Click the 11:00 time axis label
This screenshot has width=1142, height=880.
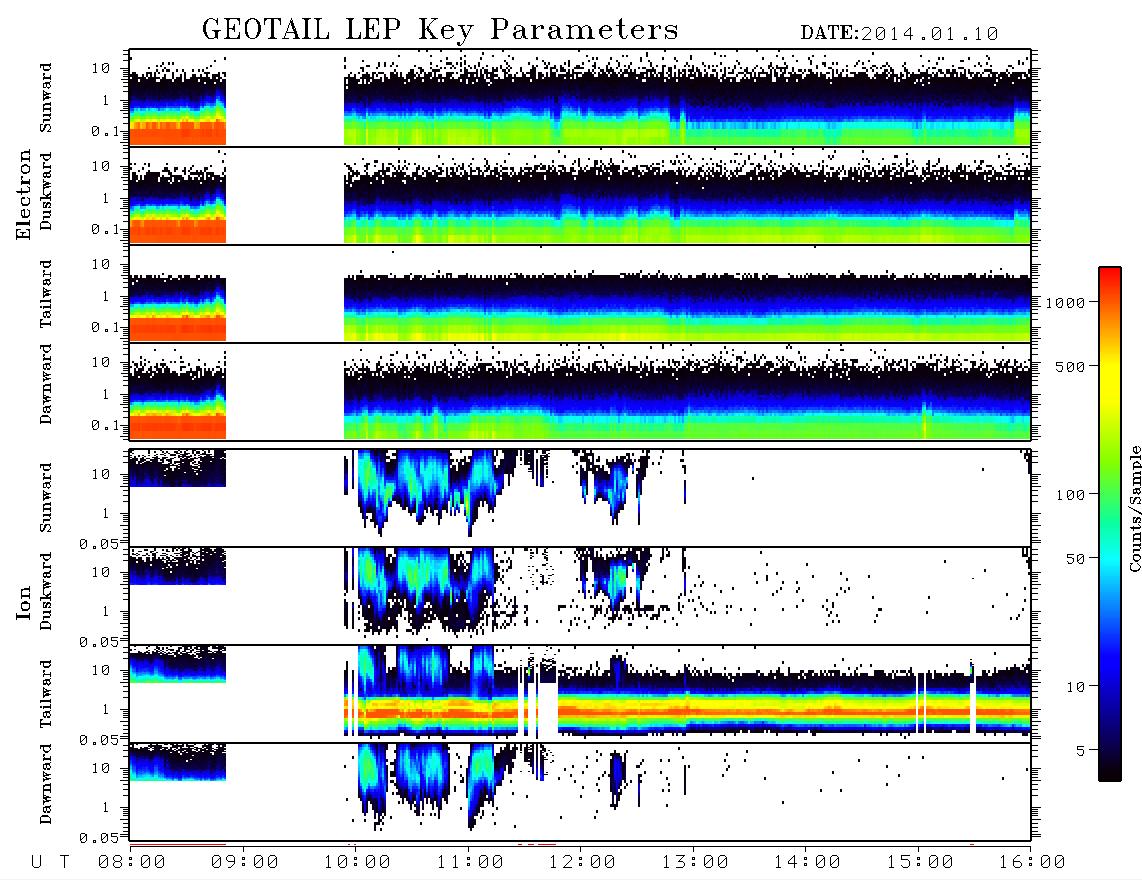click(470, 862)
